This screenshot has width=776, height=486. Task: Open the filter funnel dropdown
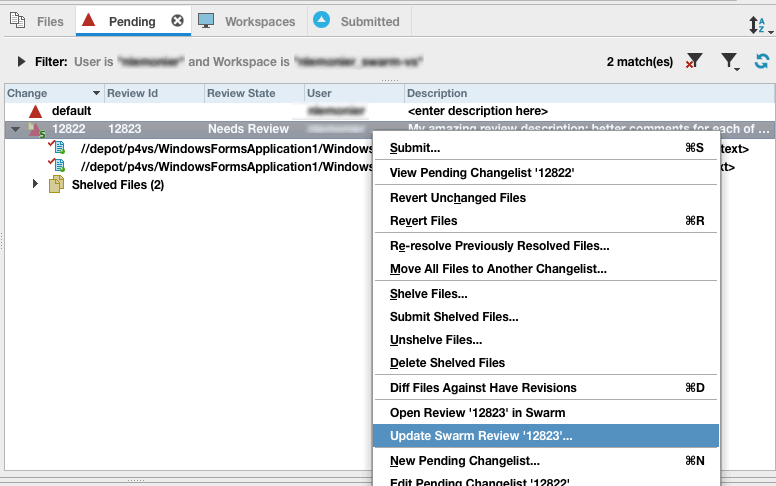(x=730, y=62)
